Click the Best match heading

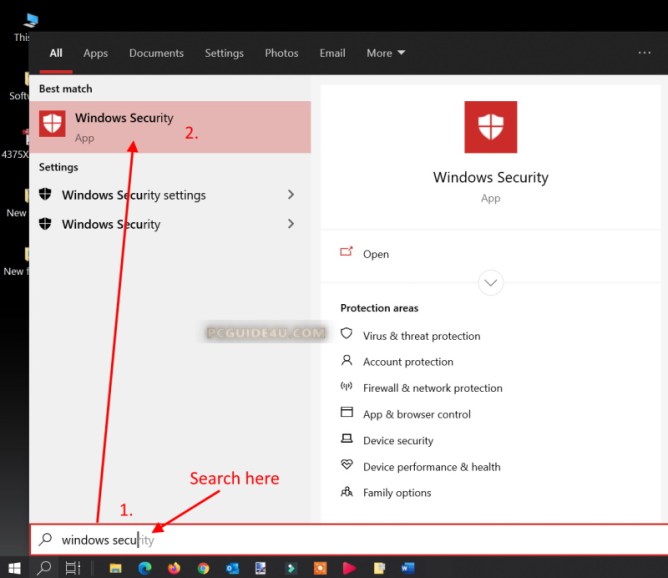tap(66, 89)
